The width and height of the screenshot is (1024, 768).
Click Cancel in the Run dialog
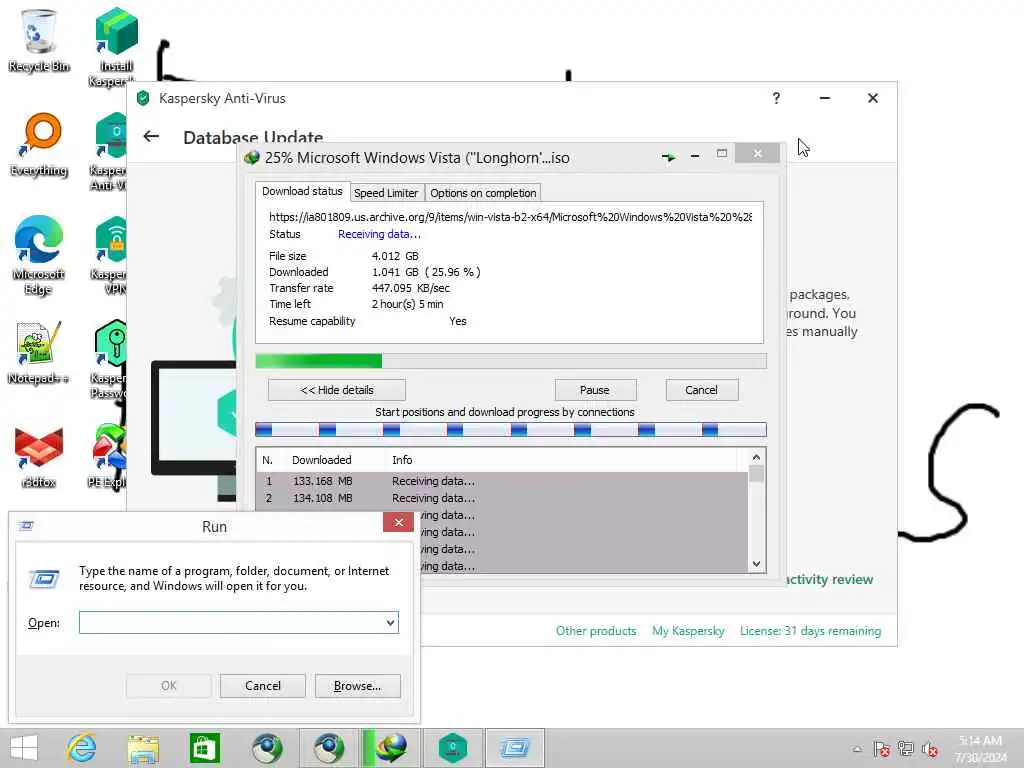263,686
